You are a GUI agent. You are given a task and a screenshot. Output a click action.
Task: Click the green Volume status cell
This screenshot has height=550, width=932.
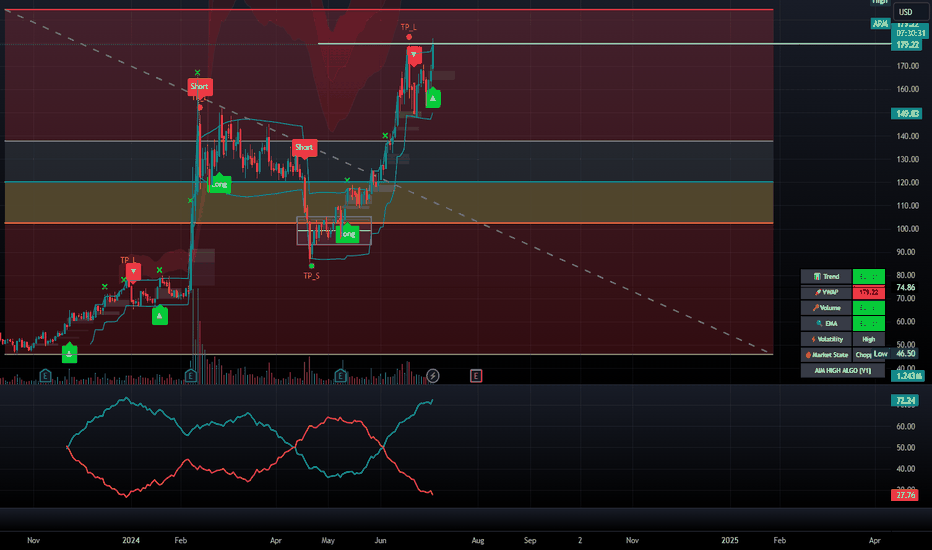(868, 308)
